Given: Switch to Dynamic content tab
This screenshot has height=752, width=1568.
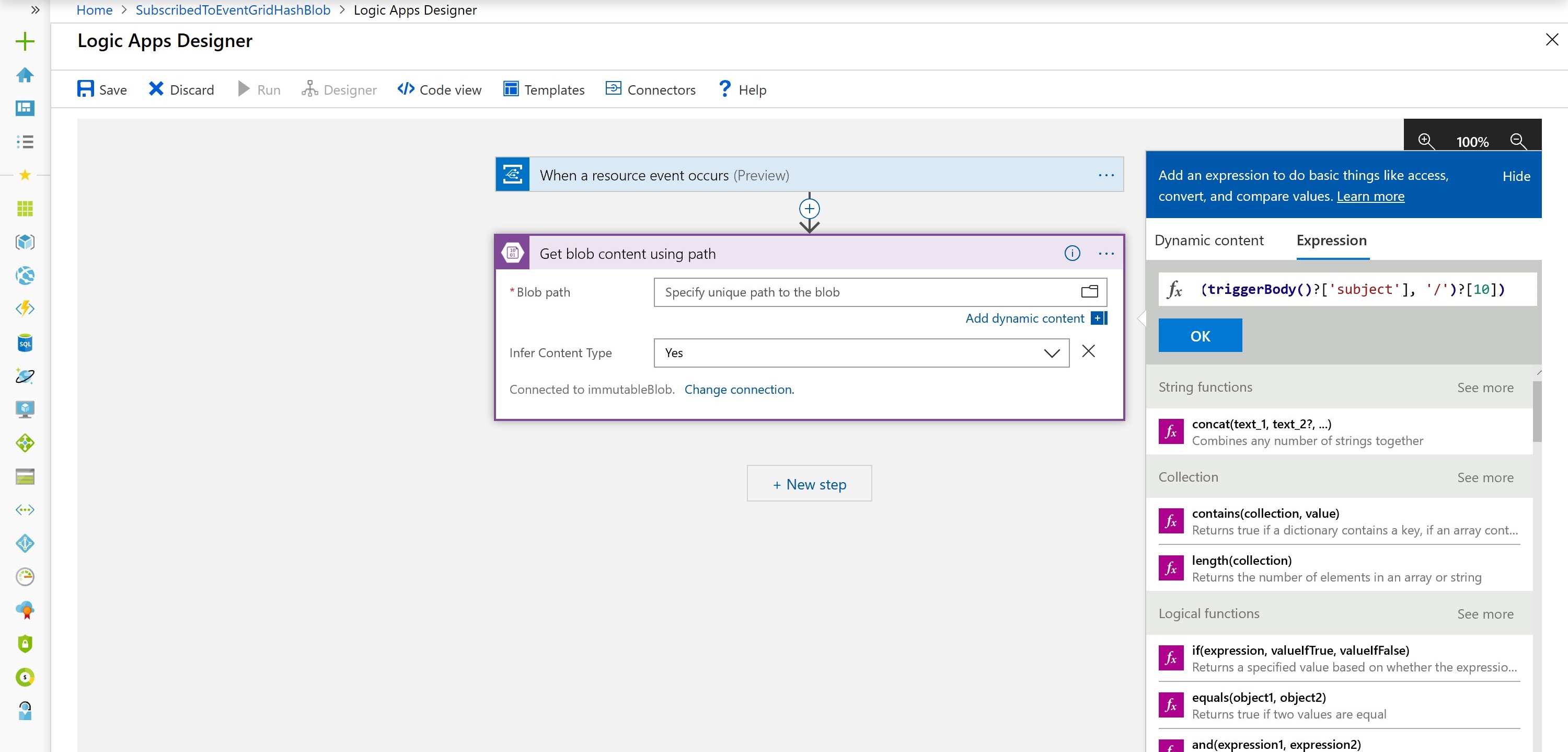Looking at the screenshot, I should [x=1208, y=241].
